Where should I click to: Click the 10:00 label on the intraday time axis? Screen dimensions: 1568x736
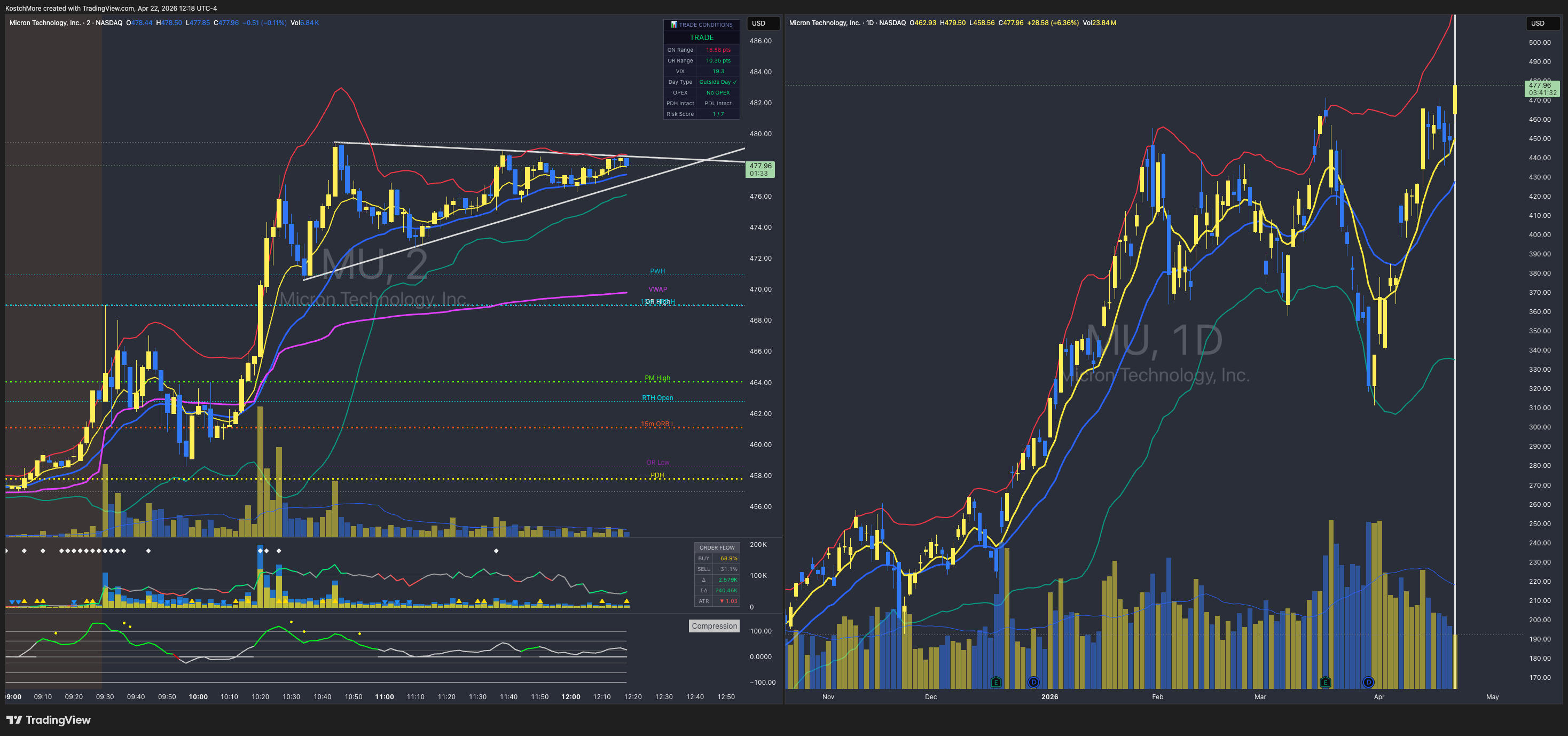pyautogui.click(x=198, y=697)
